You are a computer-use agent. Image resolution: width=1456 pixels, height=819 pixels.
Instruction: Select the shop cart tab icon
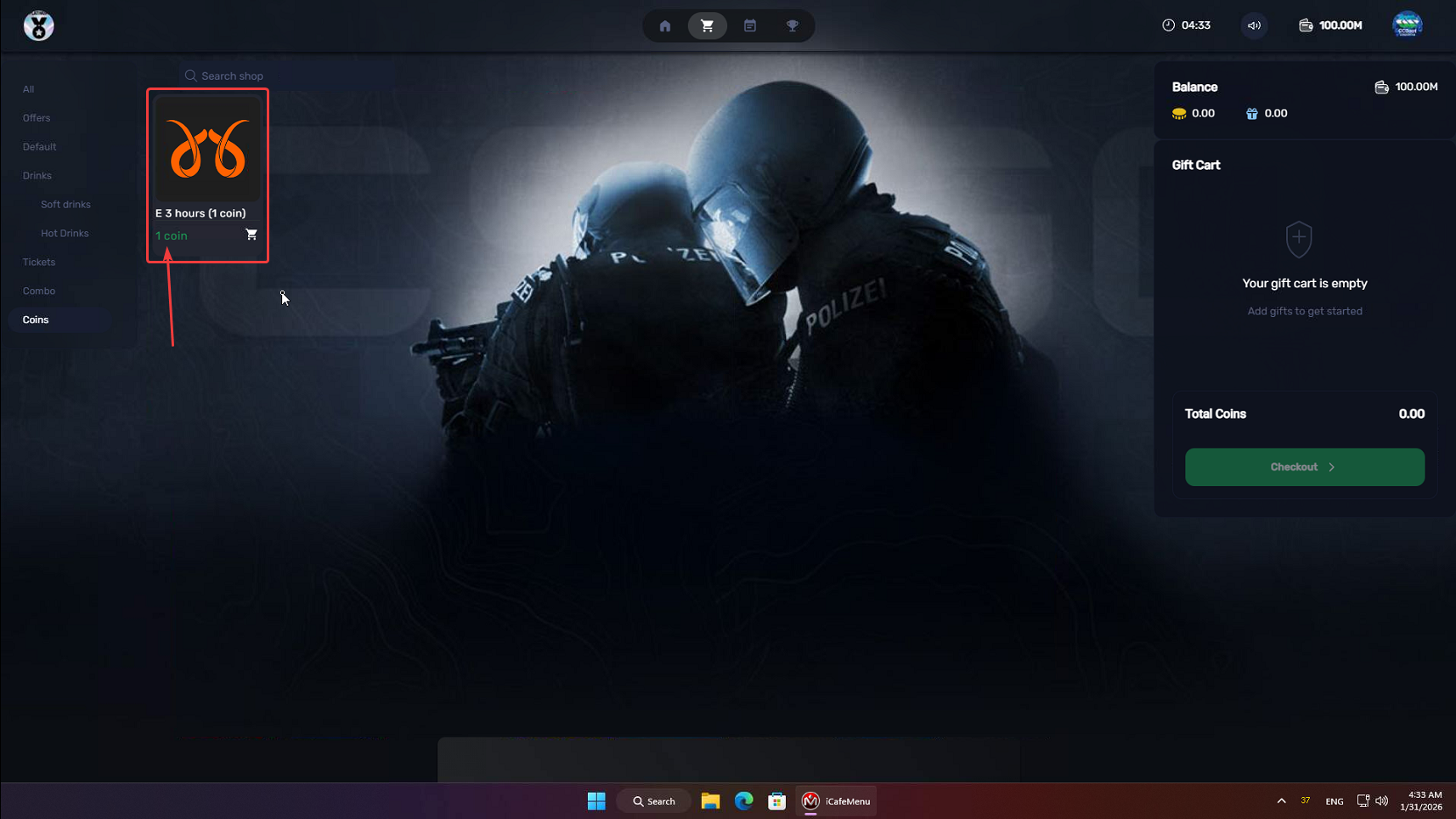pos(707,25)
